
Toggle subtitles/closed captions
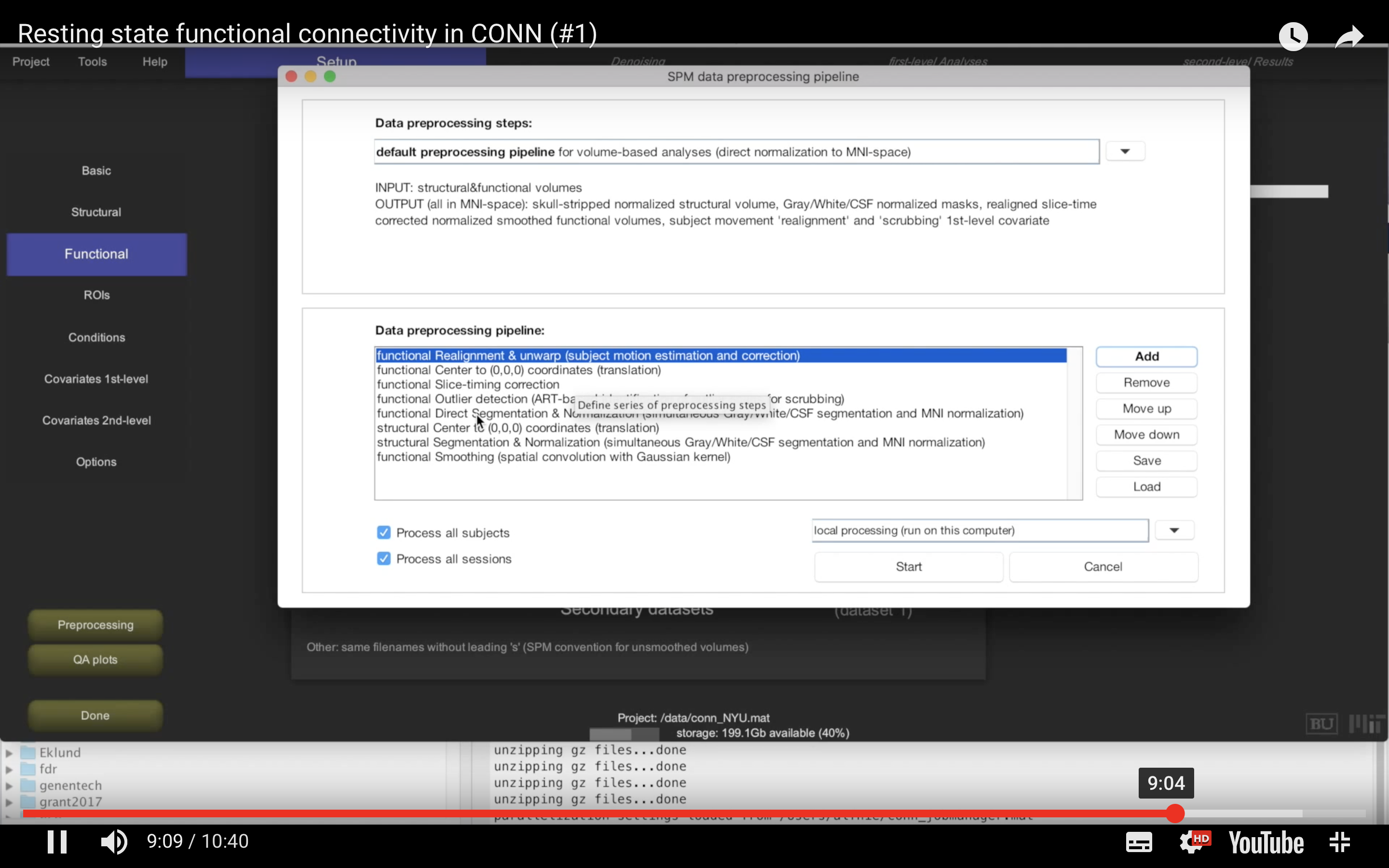pos(1138,842)
